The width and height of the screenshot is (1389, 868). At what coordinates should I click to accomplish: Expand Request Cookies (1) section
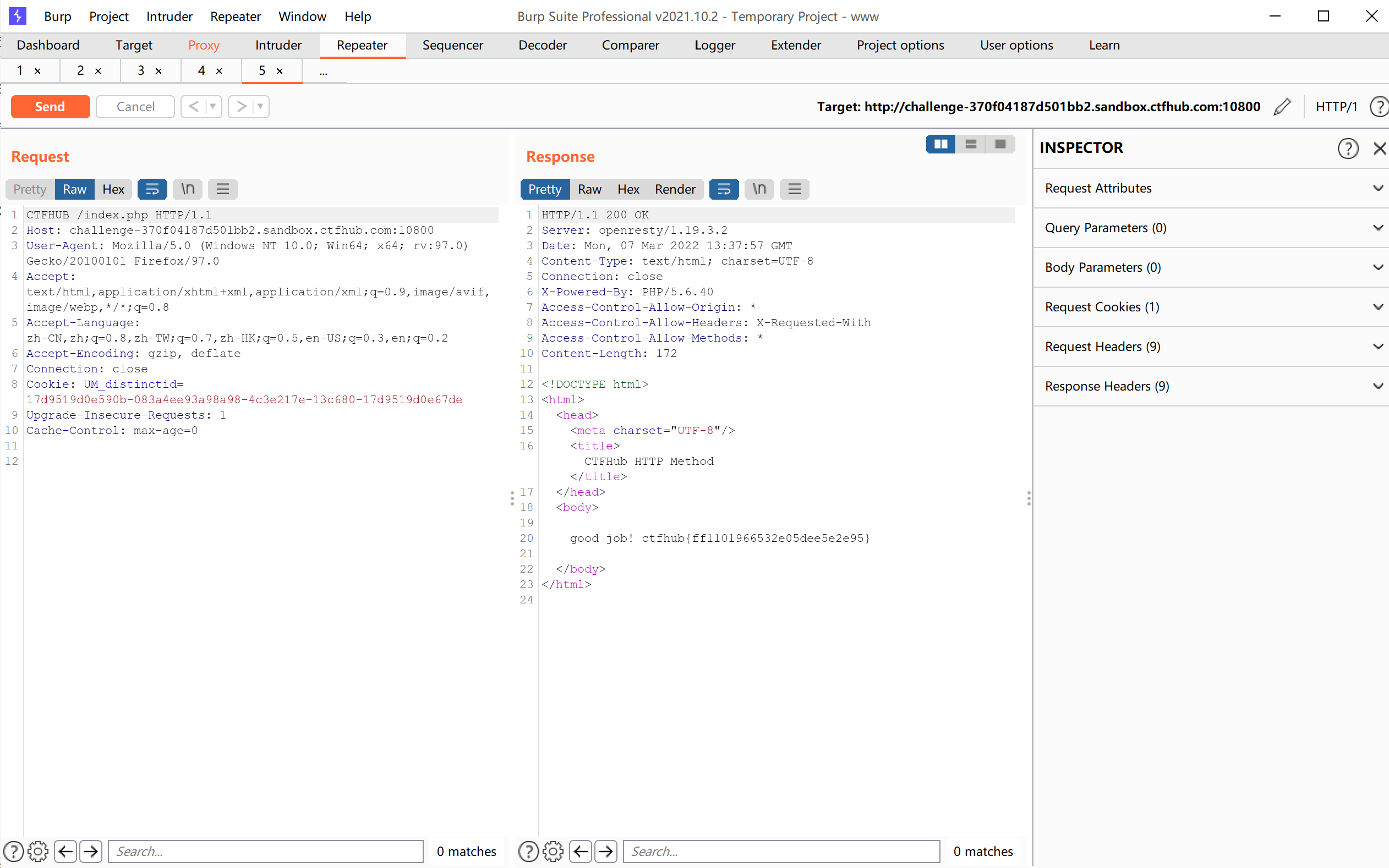click(x=1211, y=307)
